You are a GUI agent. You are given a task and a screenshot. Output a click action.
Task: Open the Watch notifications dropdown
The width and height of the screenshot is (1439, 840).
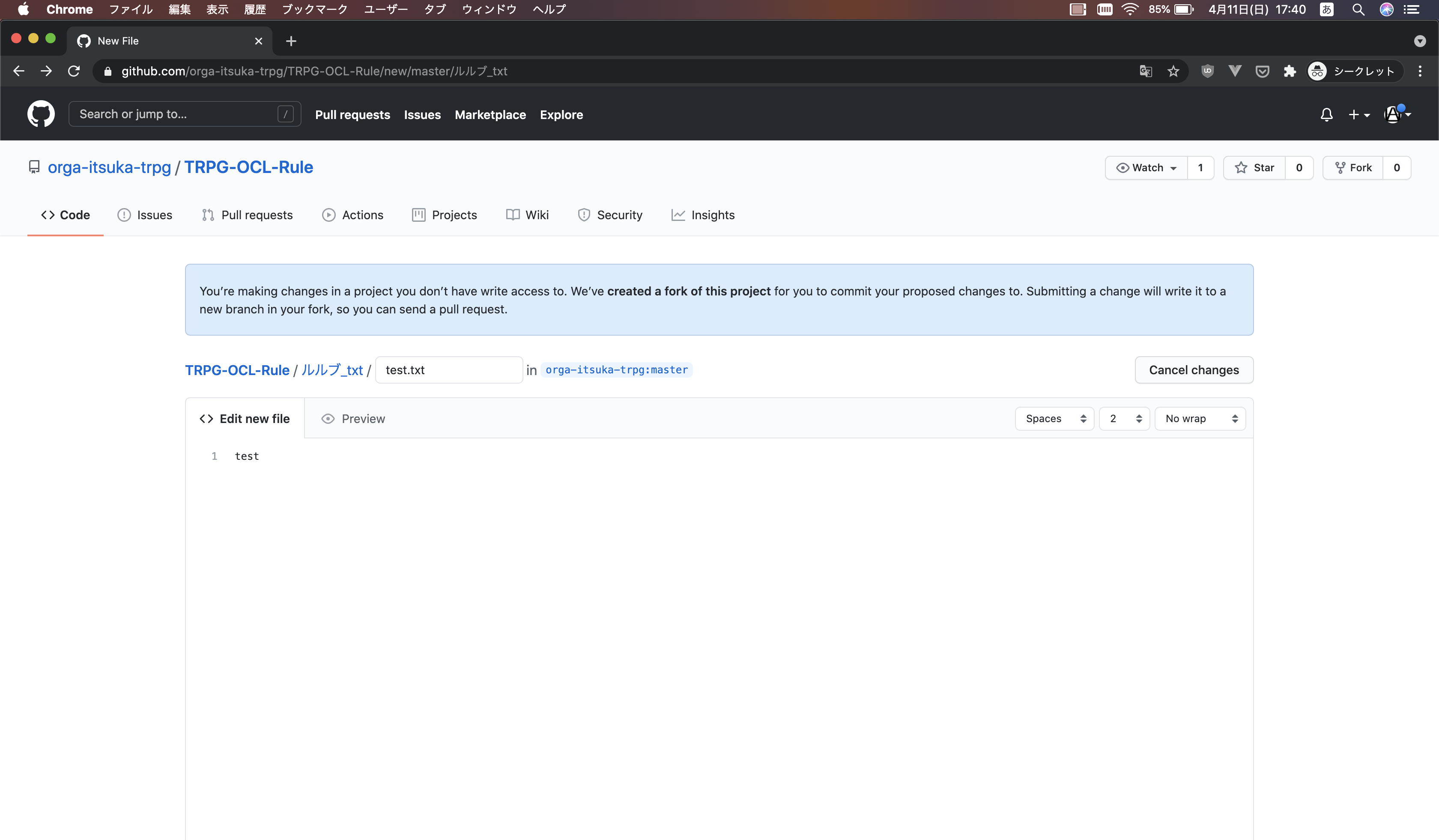(x=1146, y=168)
